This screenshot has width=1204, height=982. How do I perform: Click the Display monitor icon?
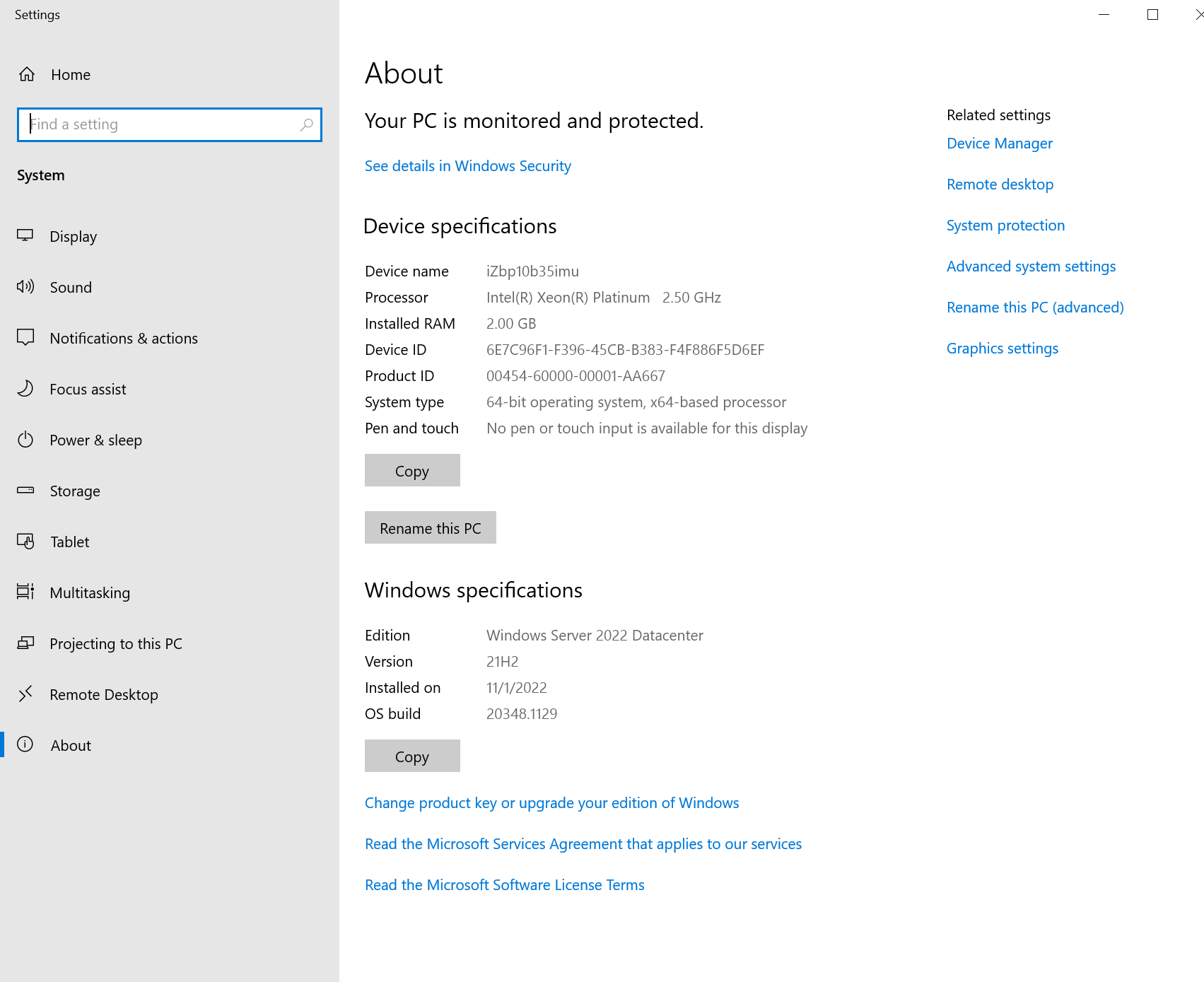pyautogui.click(x=25, y=236)
